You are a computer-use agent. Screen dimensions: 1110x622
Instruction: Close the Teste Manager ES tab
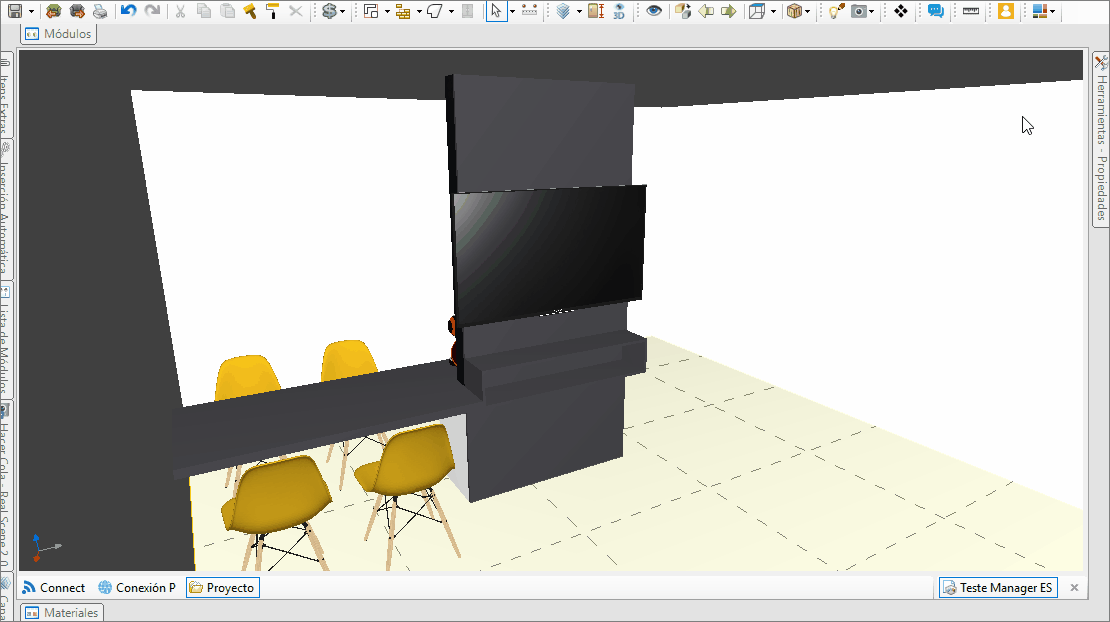tap(1074, 587)
